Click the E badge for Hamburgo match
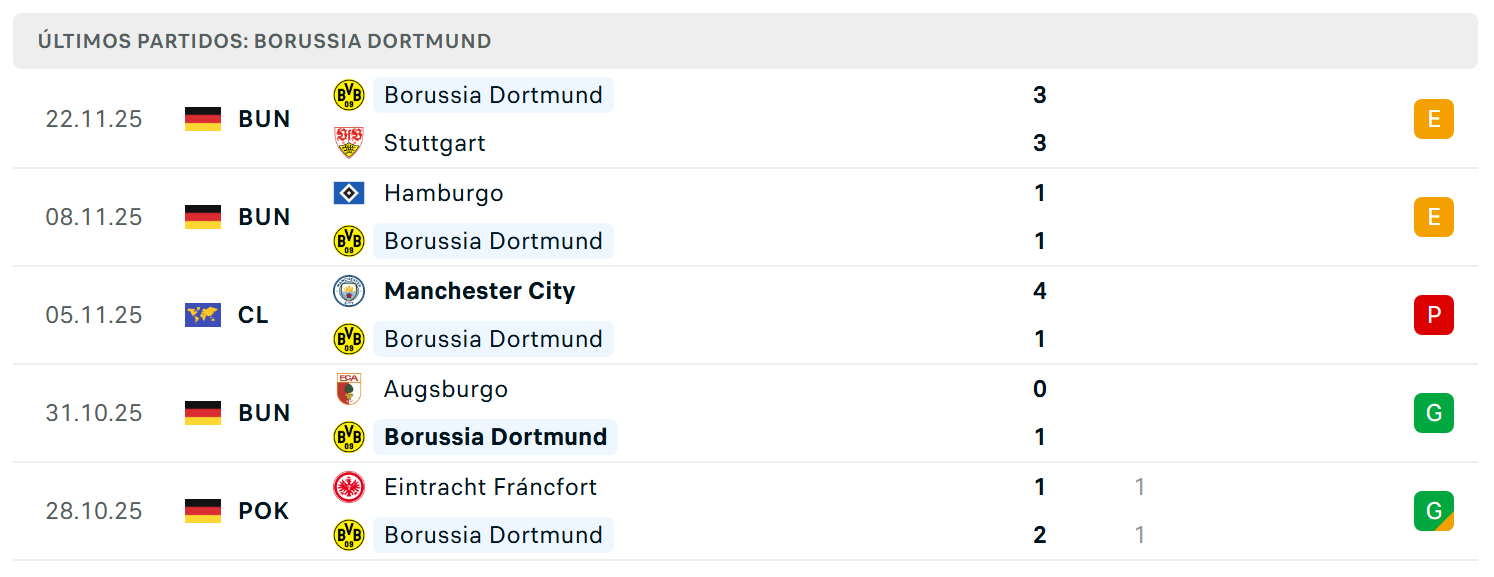The width and height of the screenshot is (1494, 577). (1433, 217)
